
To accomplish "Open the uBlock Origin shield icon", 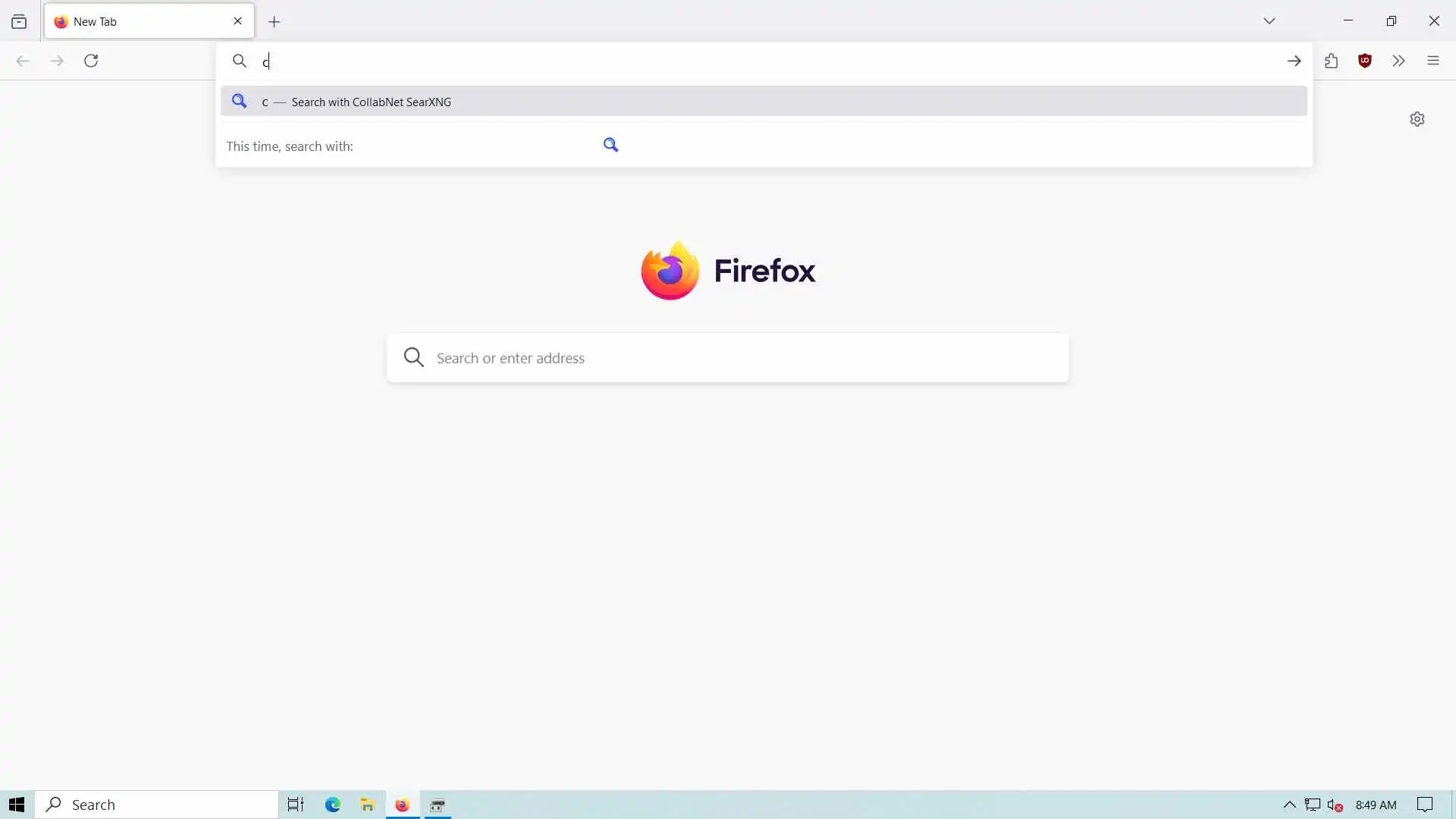I will tap(1365, 61).
